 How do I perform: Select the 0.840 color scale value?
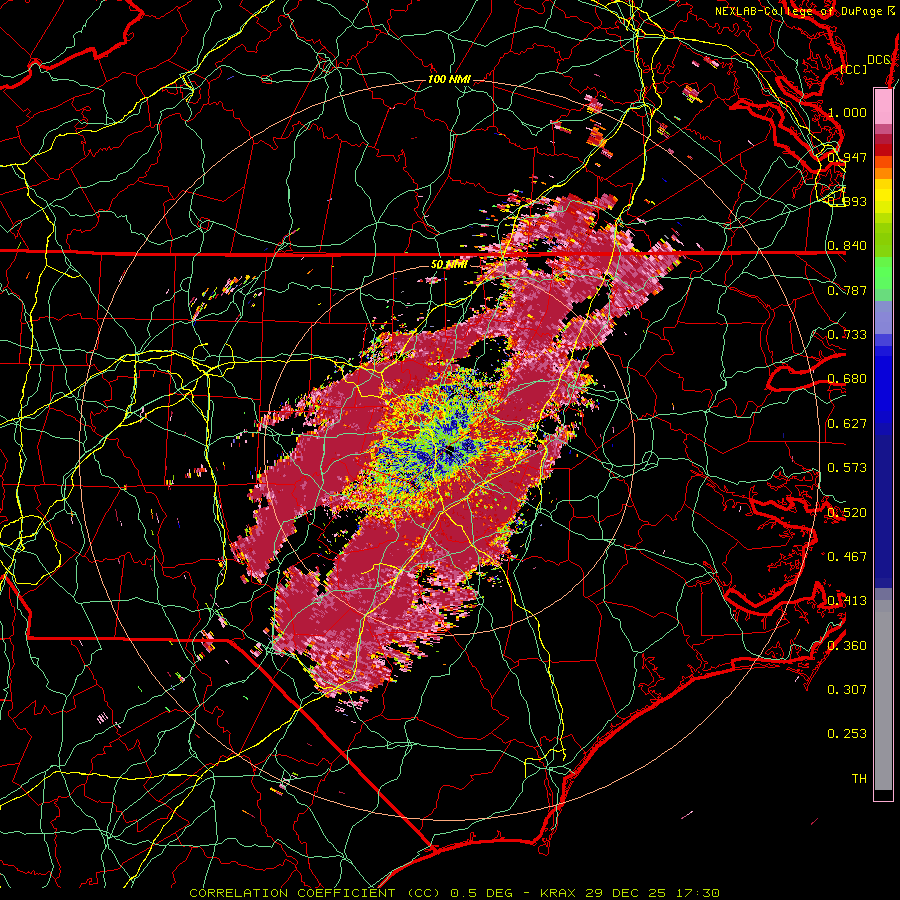(847, 246)
